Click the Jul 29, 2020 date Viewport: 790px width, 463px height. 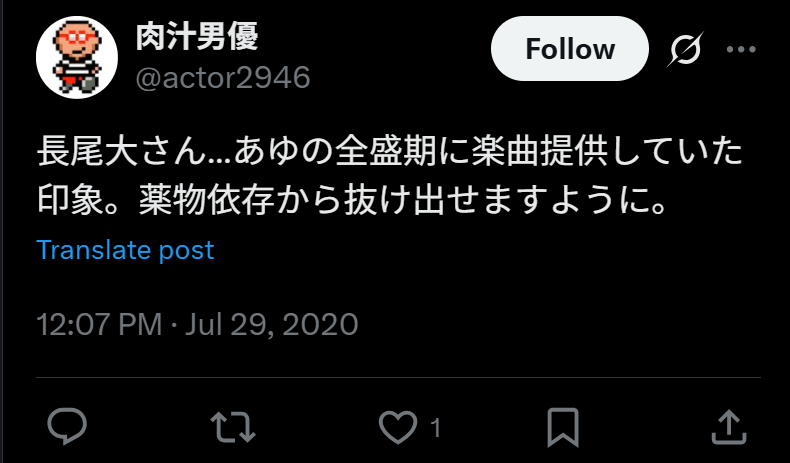pos(272,324)
